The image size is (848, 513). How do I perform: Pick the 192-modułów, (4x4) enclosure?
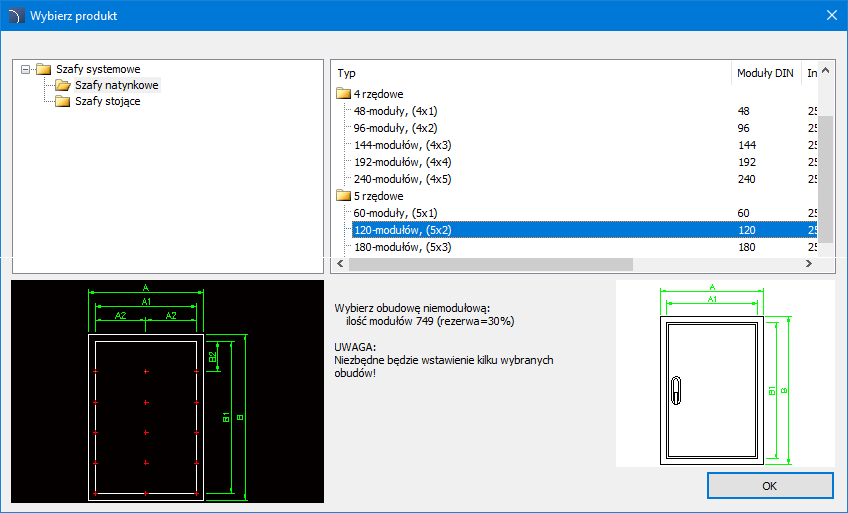pyautogui.click(x=402, y=162)
